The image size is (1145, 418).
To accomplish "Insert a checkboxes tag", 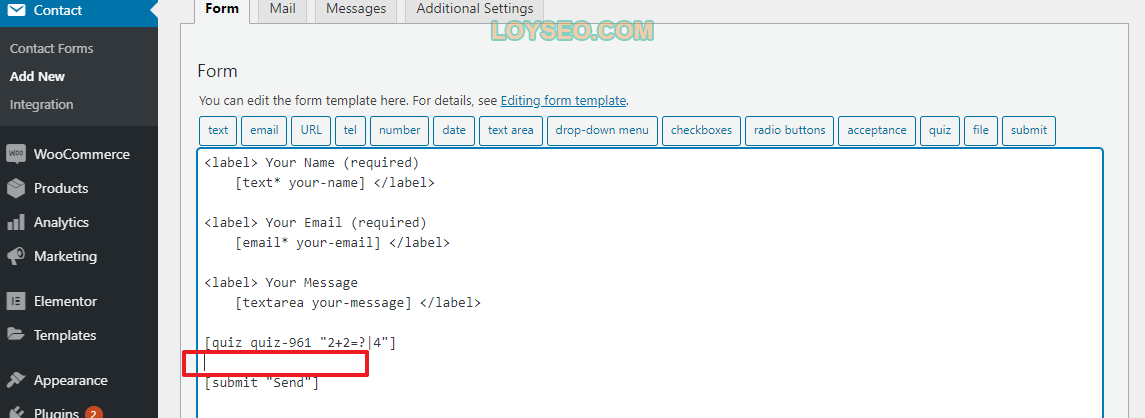I will coord(701,130).
